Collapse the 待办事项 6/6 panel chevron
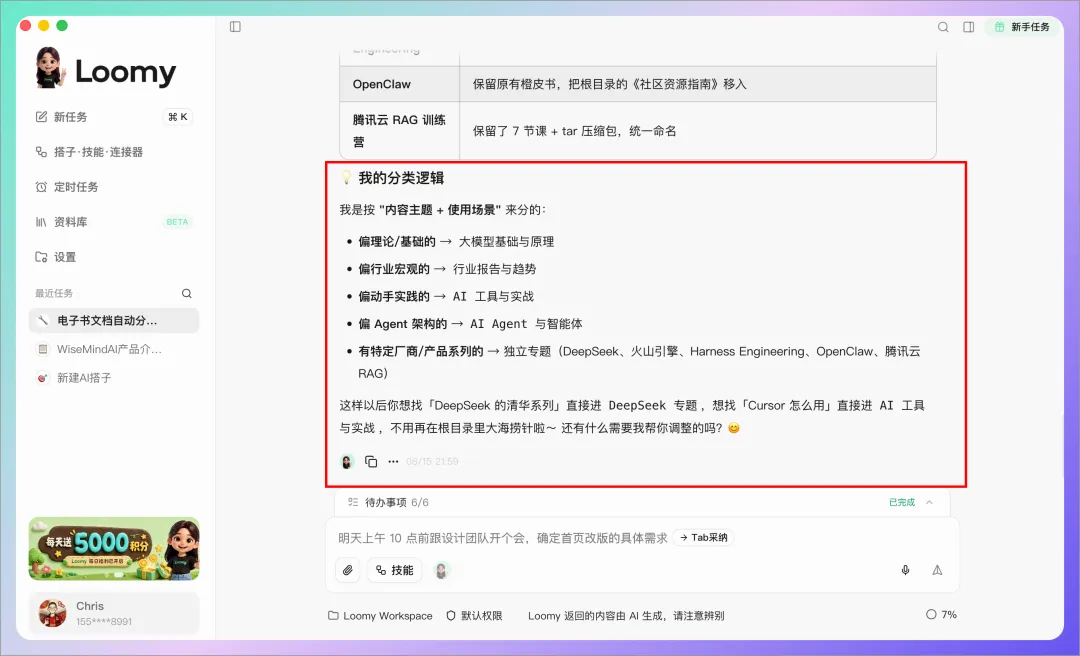 (929, 502)
